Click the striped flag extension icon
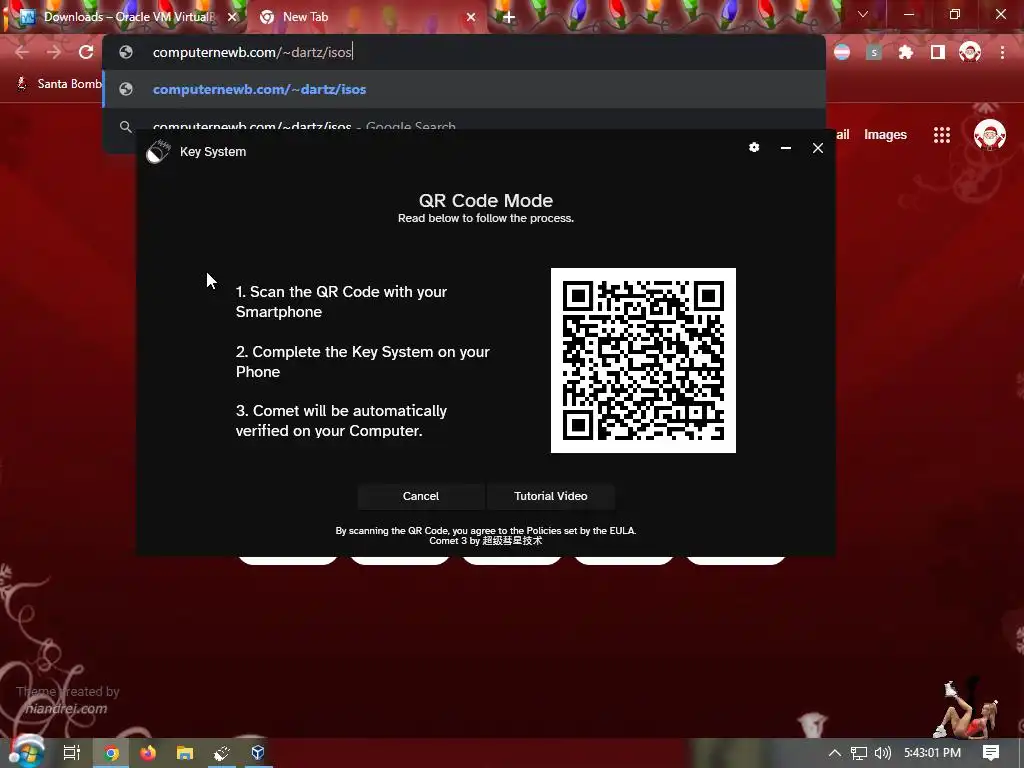The width and height of the screenshot is (1024, 768). (x=842, y=52)
